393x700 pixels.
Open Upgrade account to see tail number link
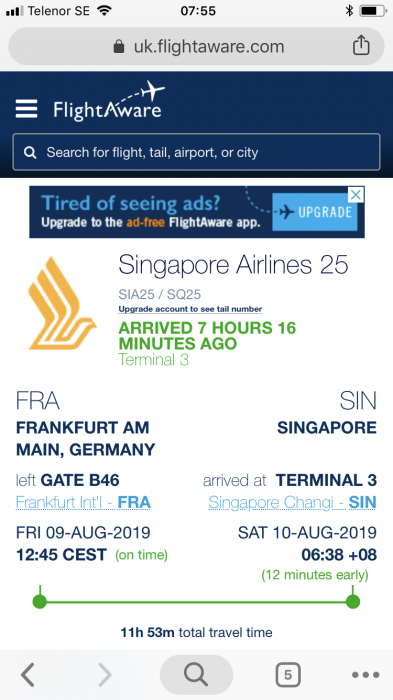[190, 309]
